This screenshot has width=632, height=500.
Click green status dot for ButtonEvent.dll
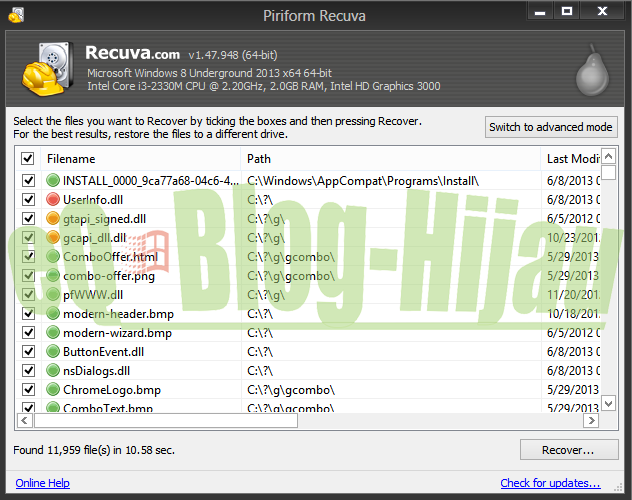coord(53,351)
